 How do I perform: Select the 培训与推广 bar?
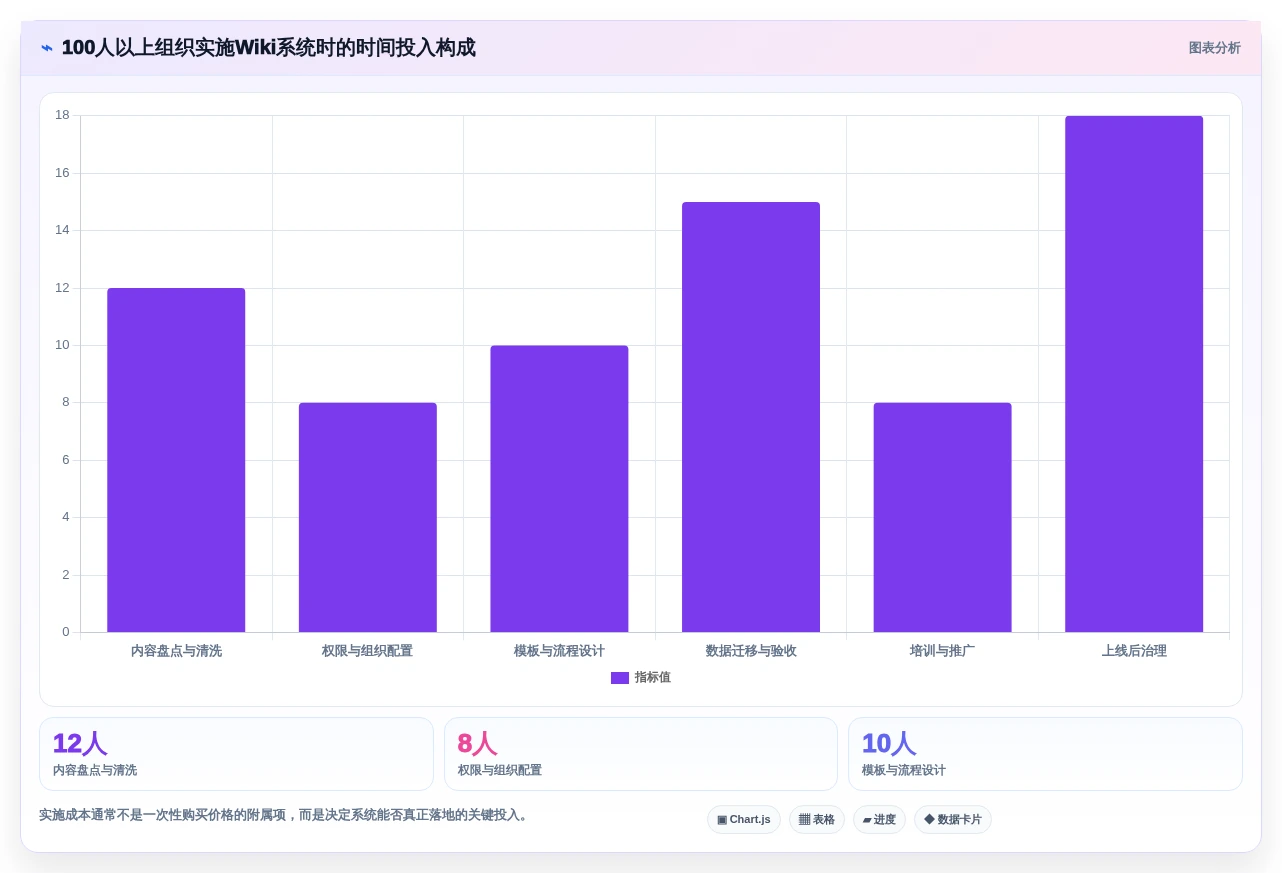coord(942,517)
